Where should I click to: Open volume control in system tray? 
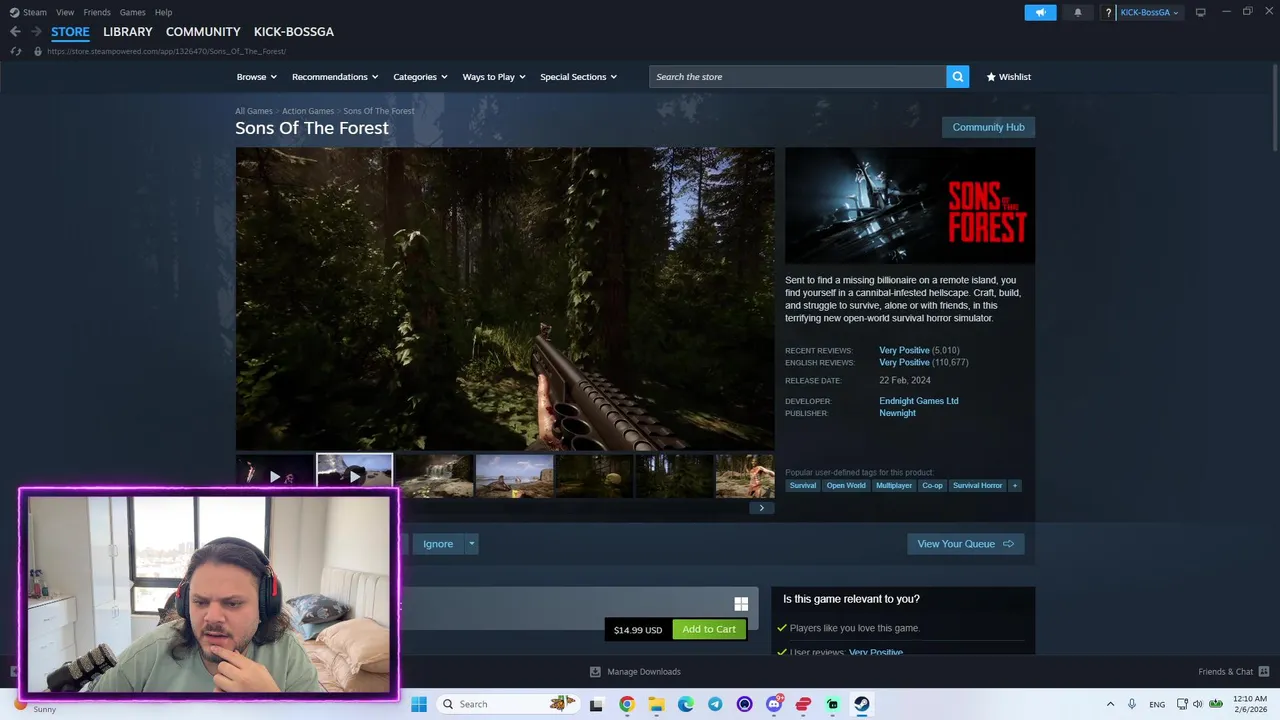(x=1198, y=704)
